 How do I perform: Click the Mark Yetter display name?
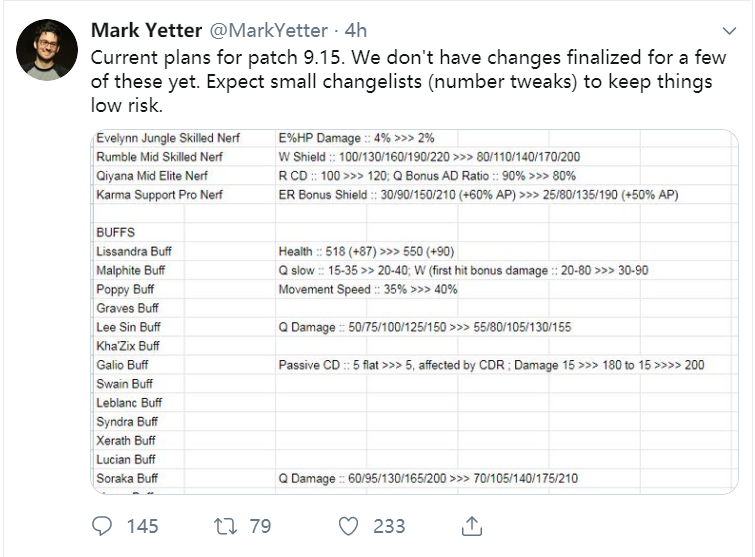pyautogui.click(x=146, y=30)
